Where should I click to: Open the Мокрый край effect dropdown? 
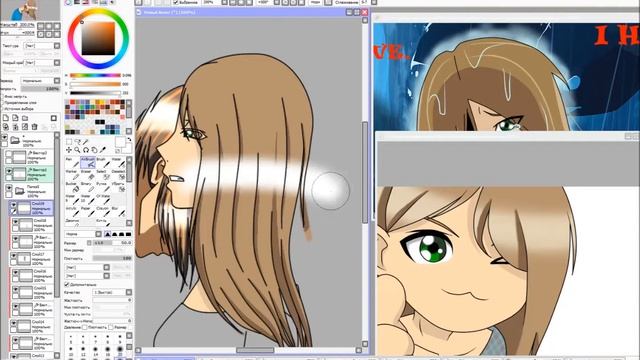42,62
